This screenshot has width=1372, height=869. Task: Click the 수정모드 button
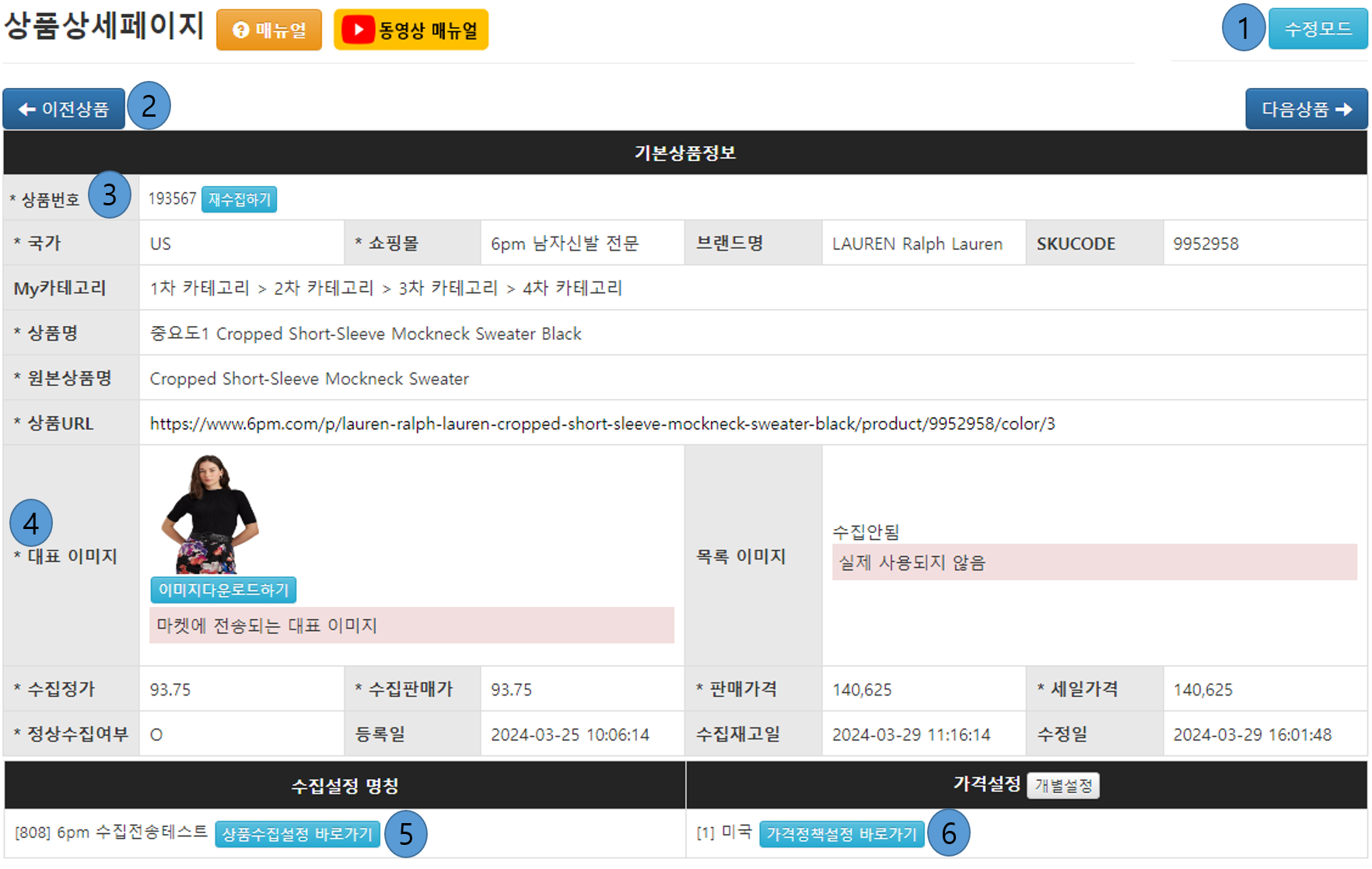(x=1318, y=30)
